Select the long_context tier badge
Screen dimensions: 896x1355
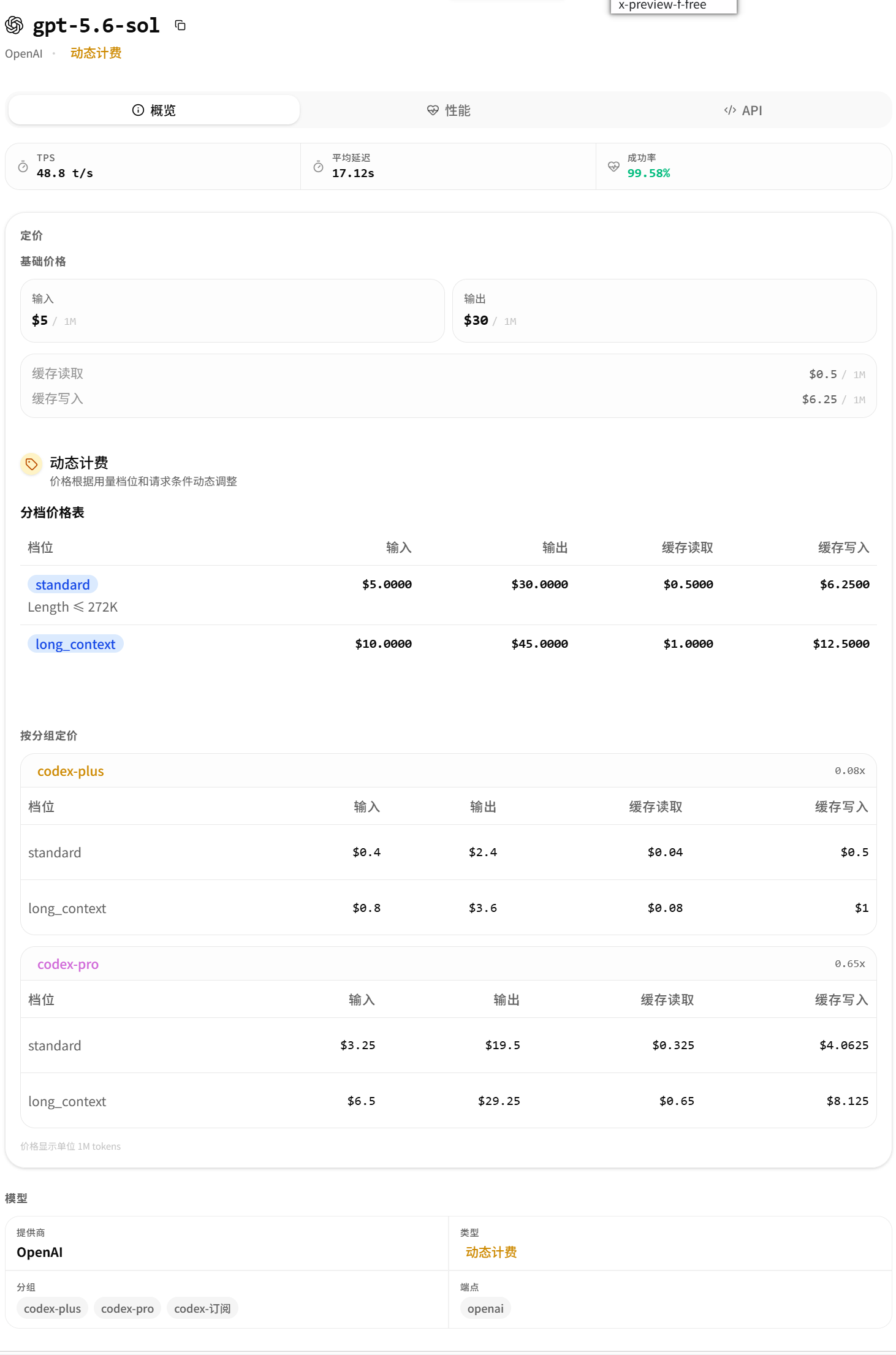pos(75,644)
